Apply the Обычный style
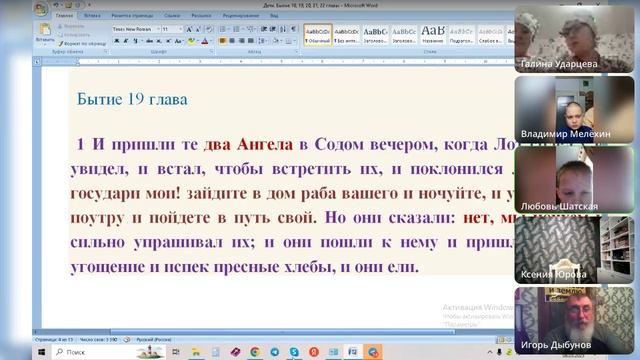This screenshot has height=360, width=640. pyautogui.click(x=318, y=35)
